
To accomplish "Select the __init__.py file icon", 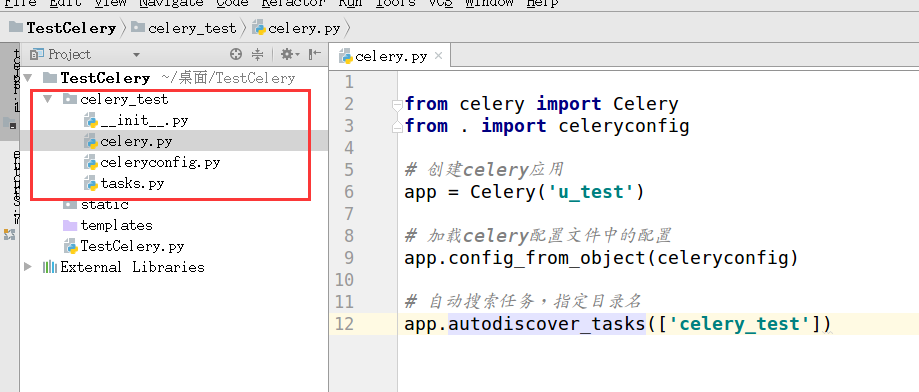I will (x=91, y=121).
